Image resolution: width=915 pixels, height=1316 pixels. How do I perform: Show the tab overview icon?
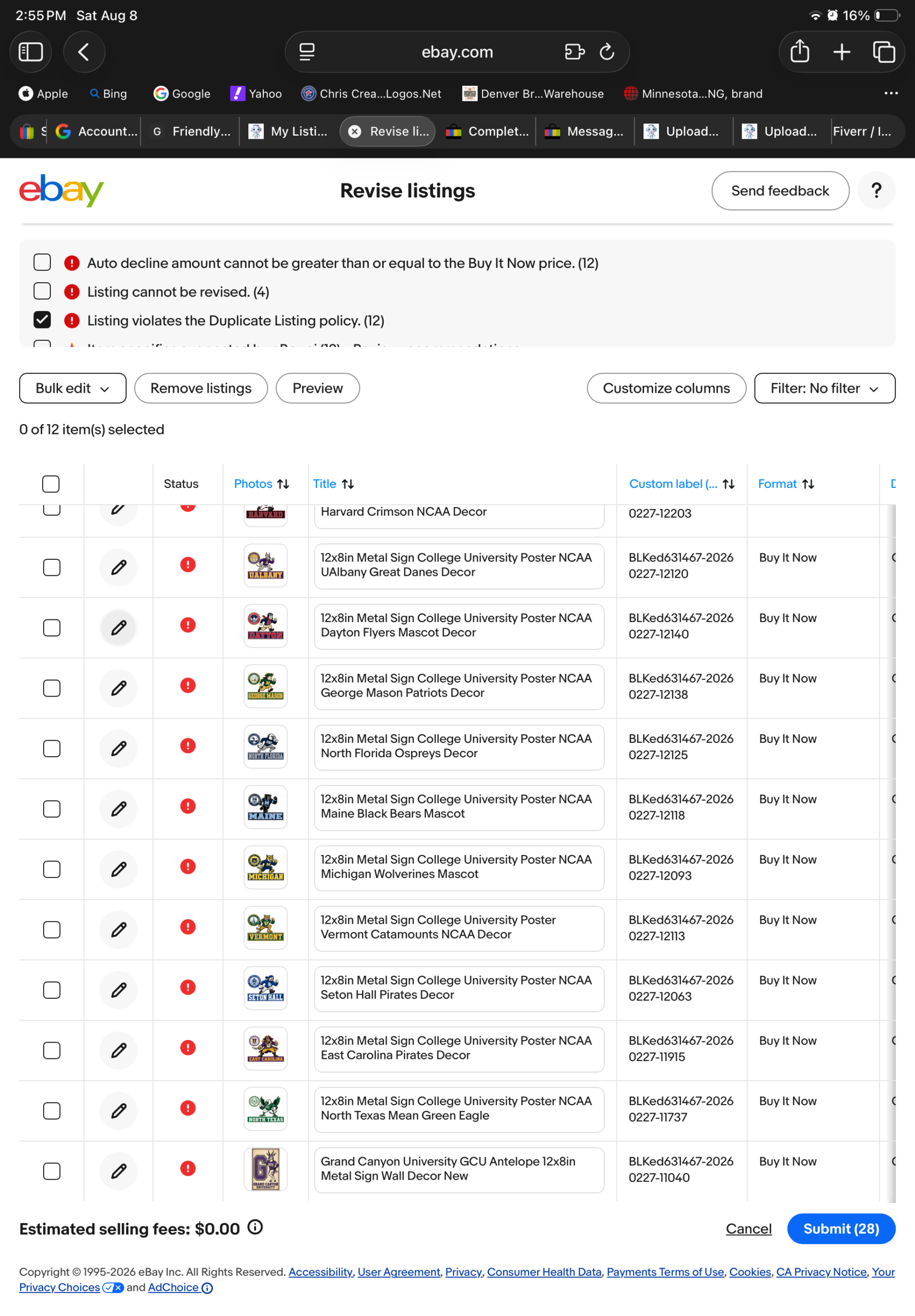[x=884, y=52]
